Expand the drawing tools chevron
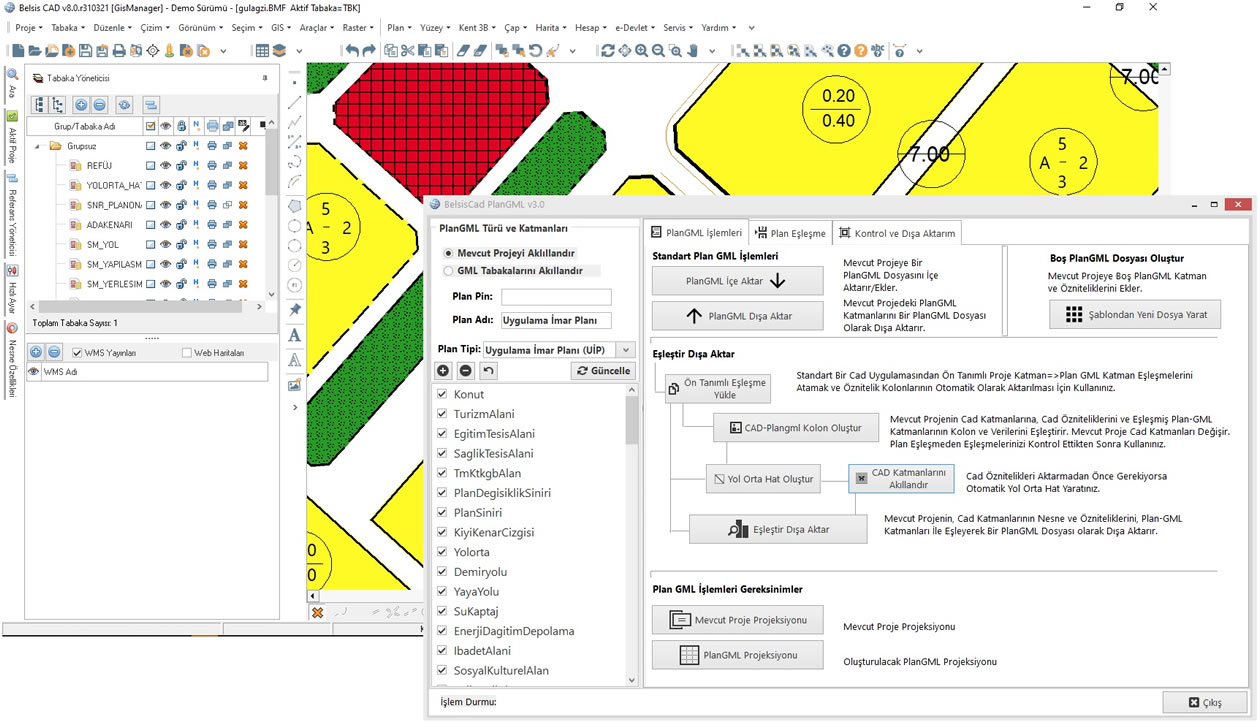The width and height of the screenshot is (1260, 728). (295, 408)
